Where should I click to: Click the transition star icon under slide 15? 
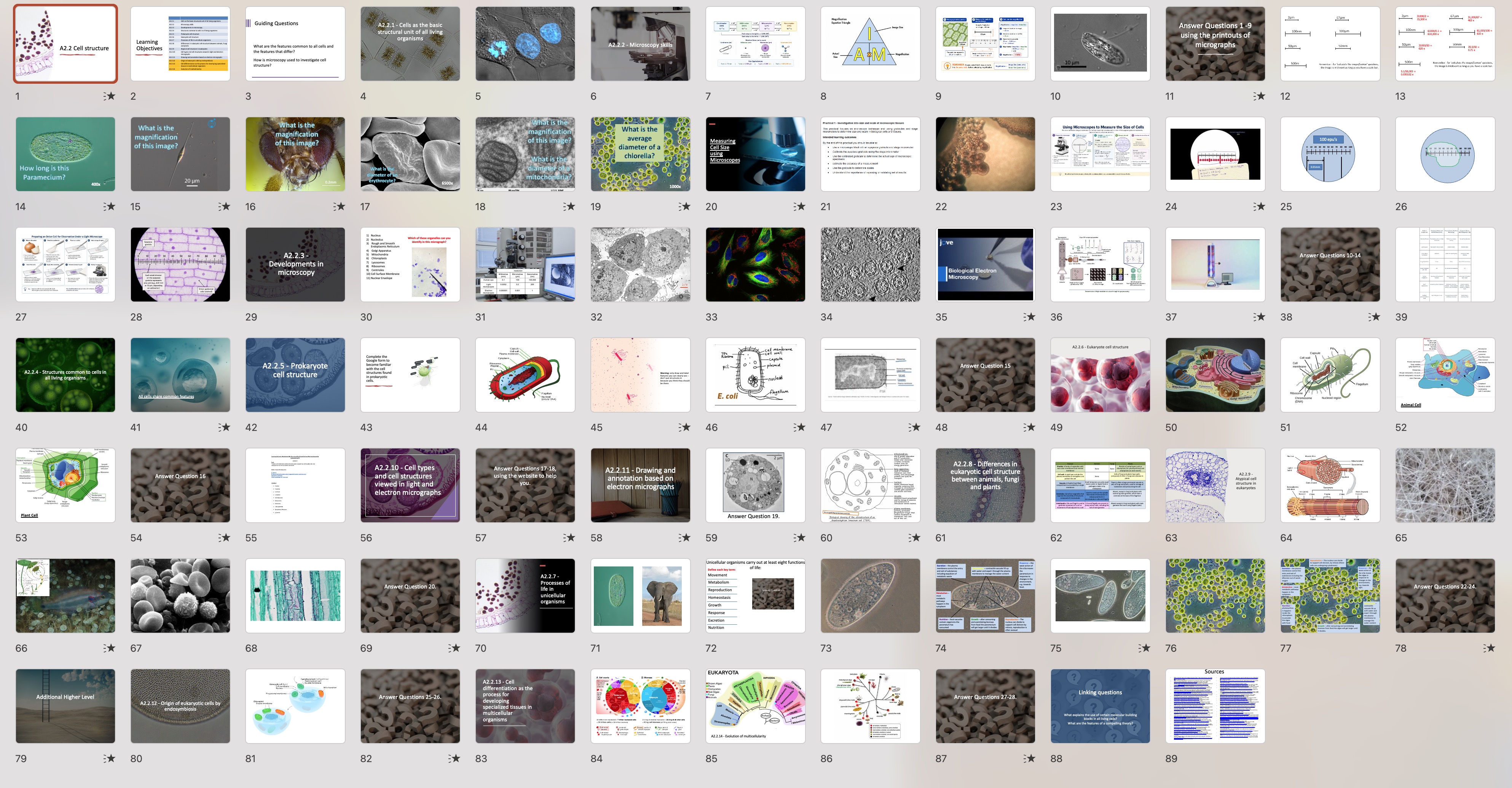click(x=224, y=207)
